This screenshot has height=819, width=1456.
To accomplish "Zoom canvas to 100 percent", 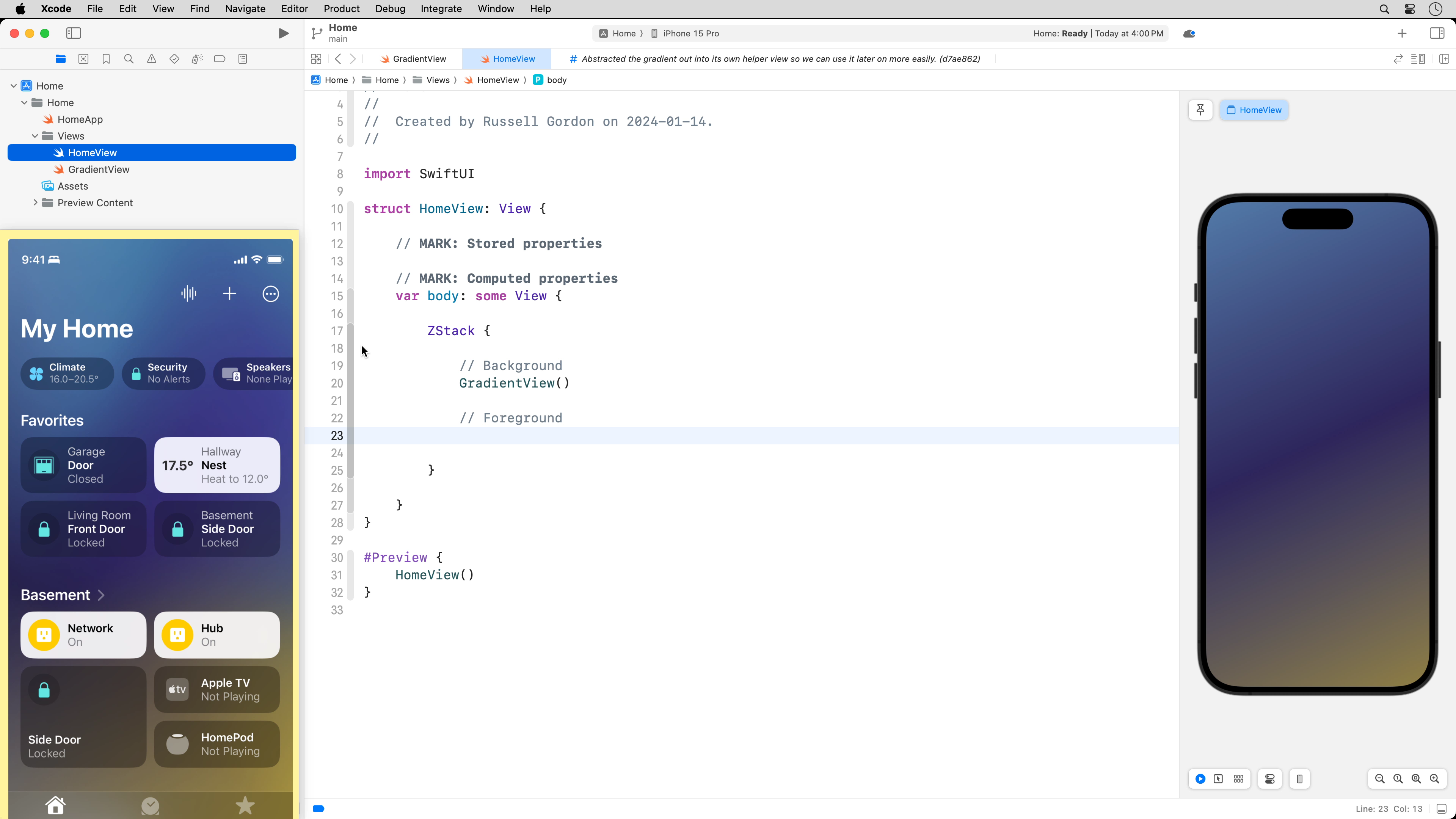I will (1398, 779).
